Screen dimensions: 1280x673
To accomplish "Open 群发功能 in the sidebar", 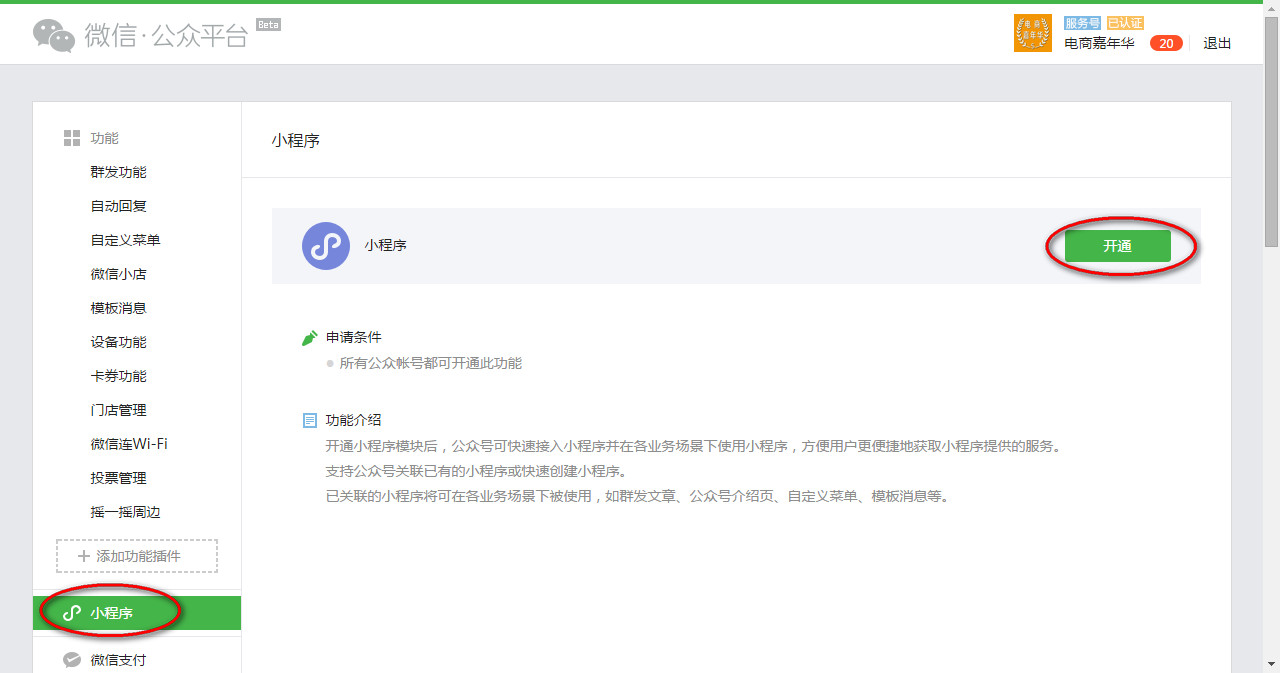I will pos(118,172).
